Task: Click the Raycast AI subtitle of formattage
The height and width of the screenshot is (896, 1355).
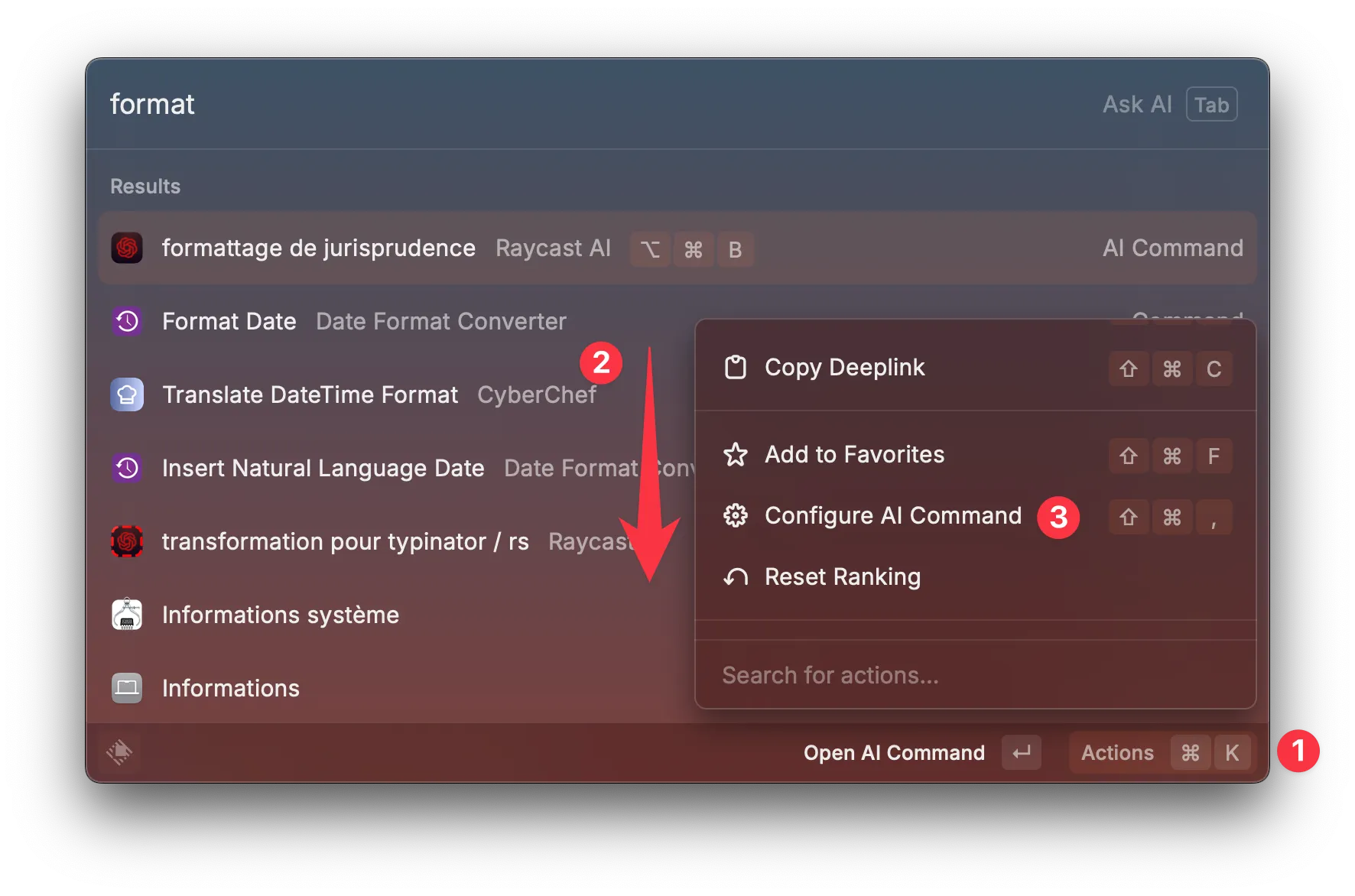Action: click(553, 248)
